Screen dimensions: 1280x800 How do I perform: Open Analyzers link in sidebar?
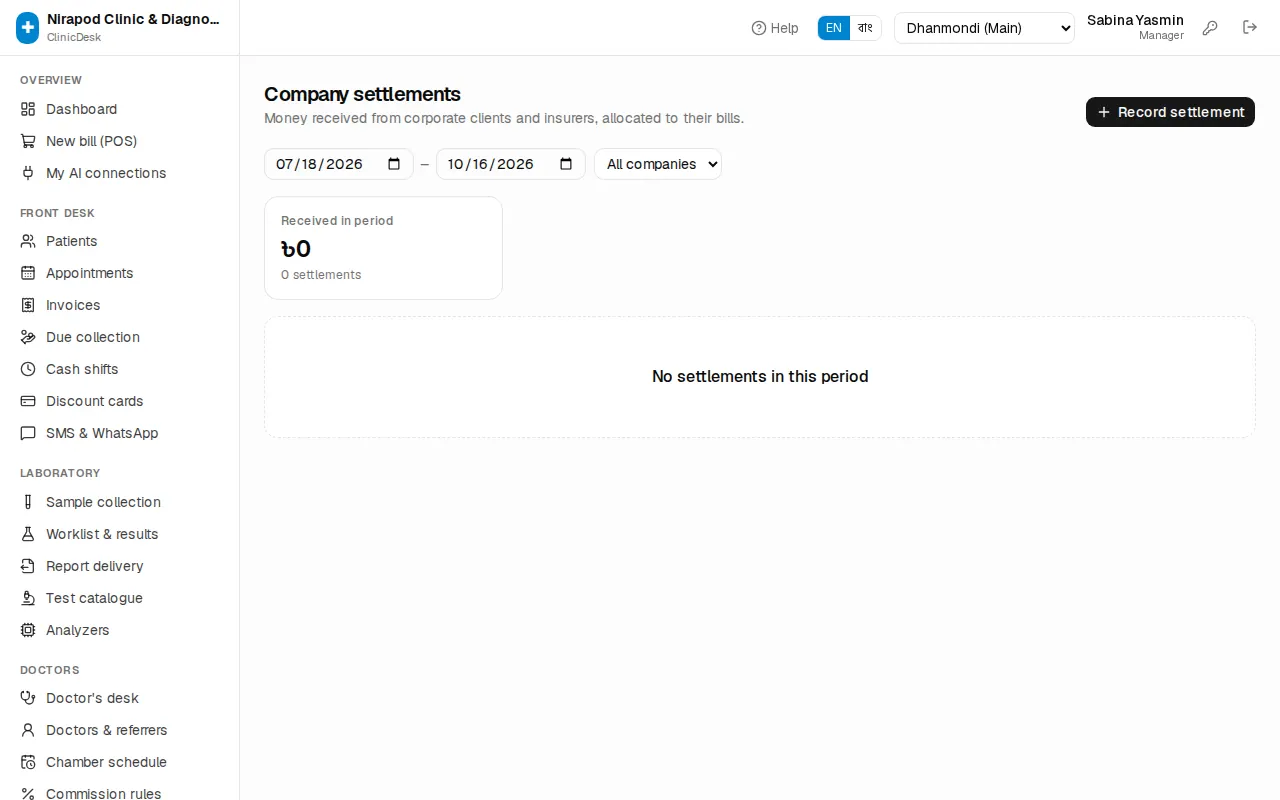pyautogui.click(x=120, y=630)
